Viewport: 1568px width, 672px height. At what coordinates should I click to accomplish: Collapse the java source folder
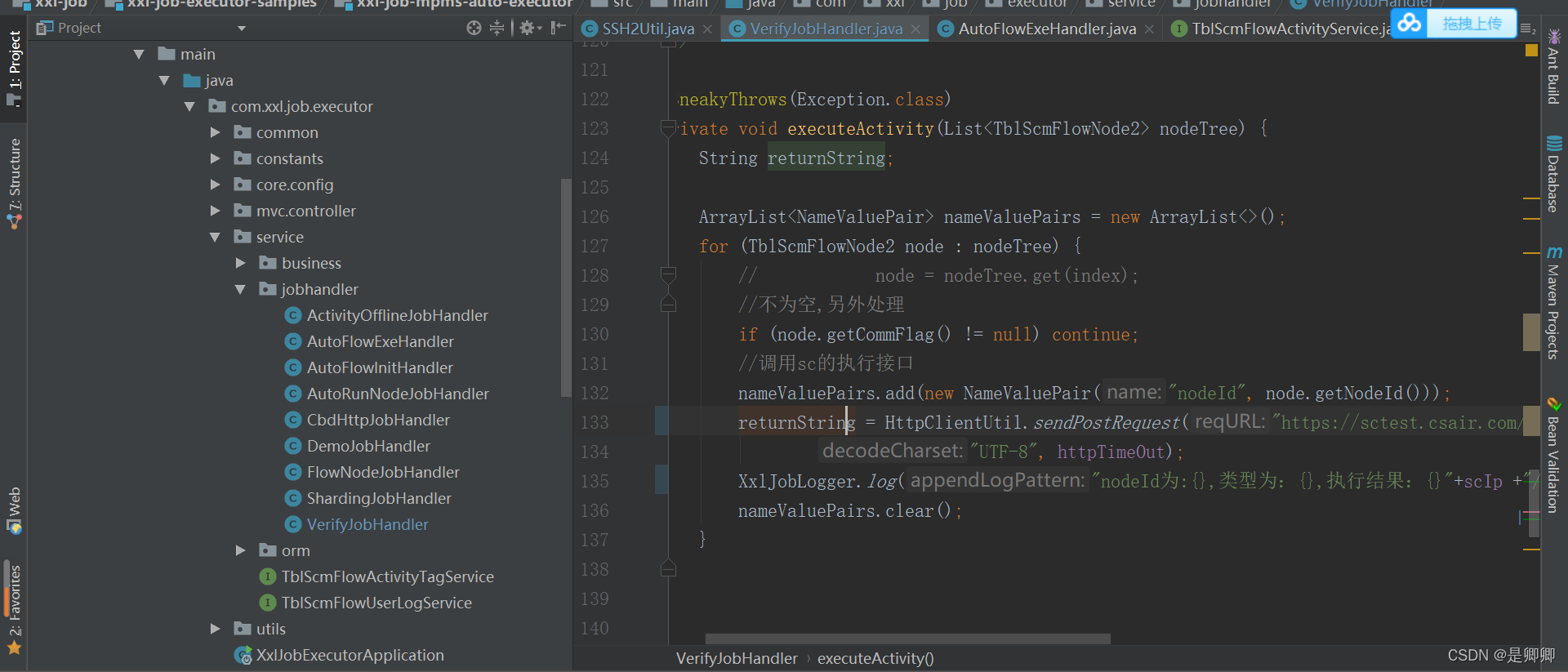[164, 81]
